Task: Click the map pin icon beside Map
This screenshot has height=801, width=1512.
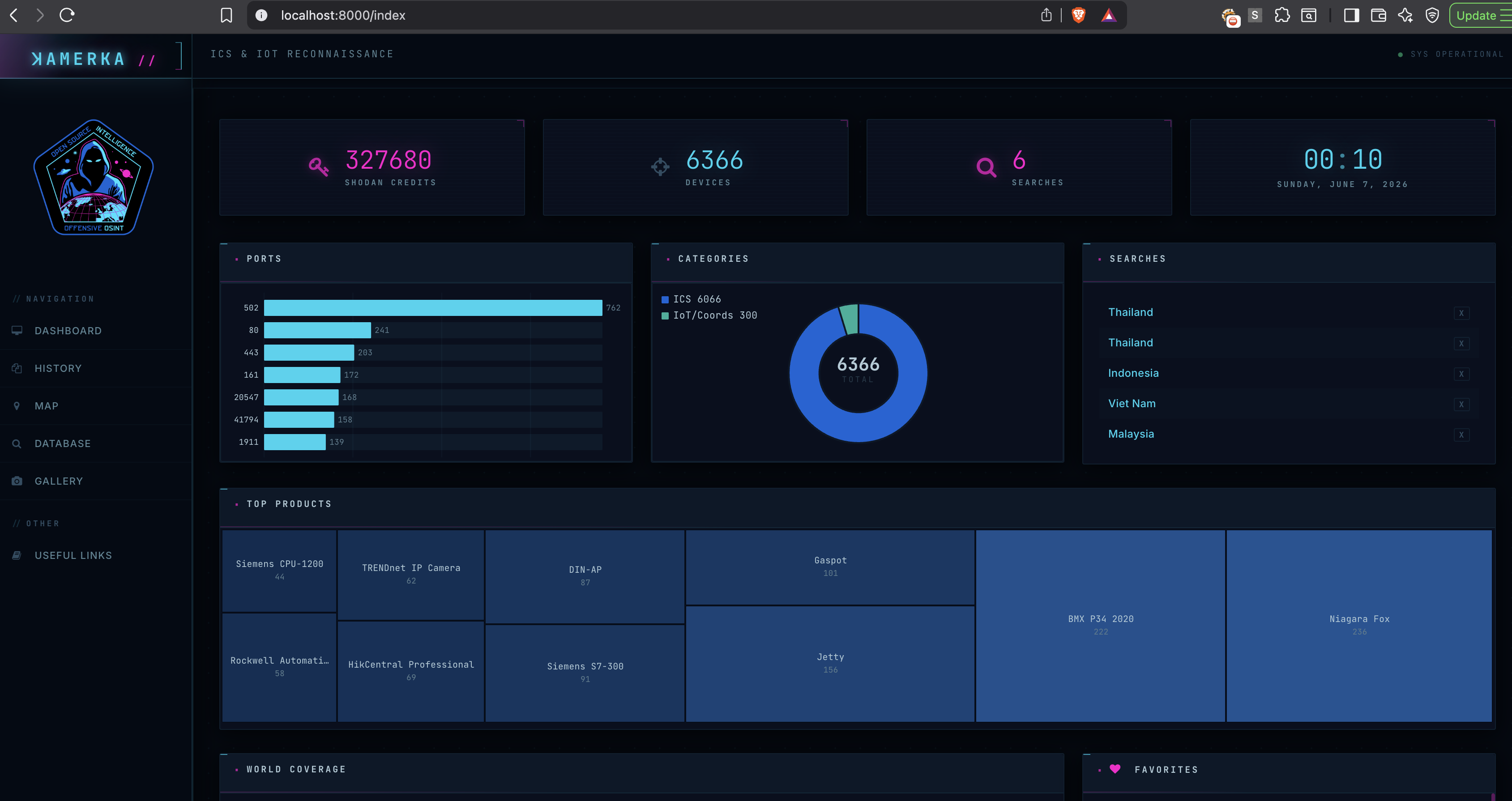Action: [17, 406]
